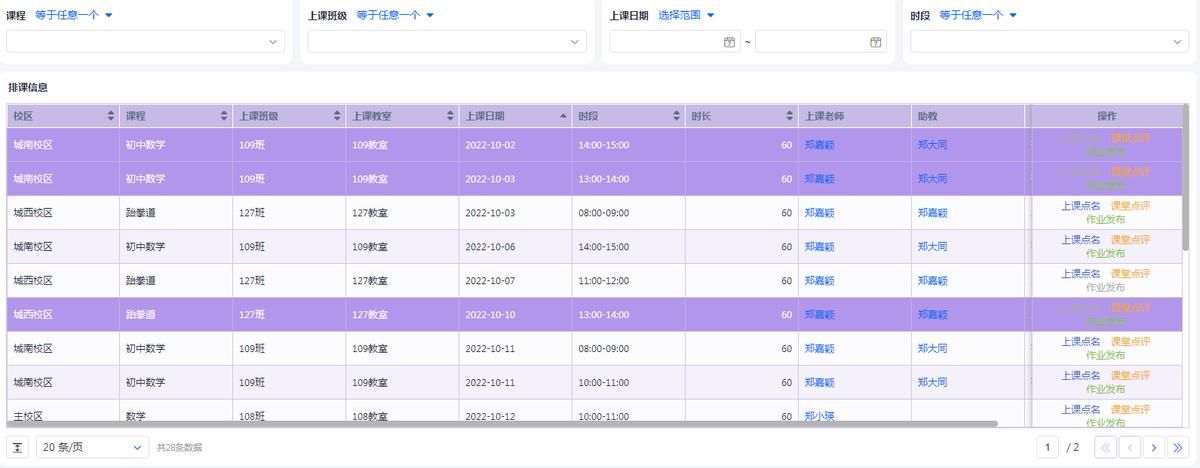Click the table collapse icon beside page size

coord(17,447)
